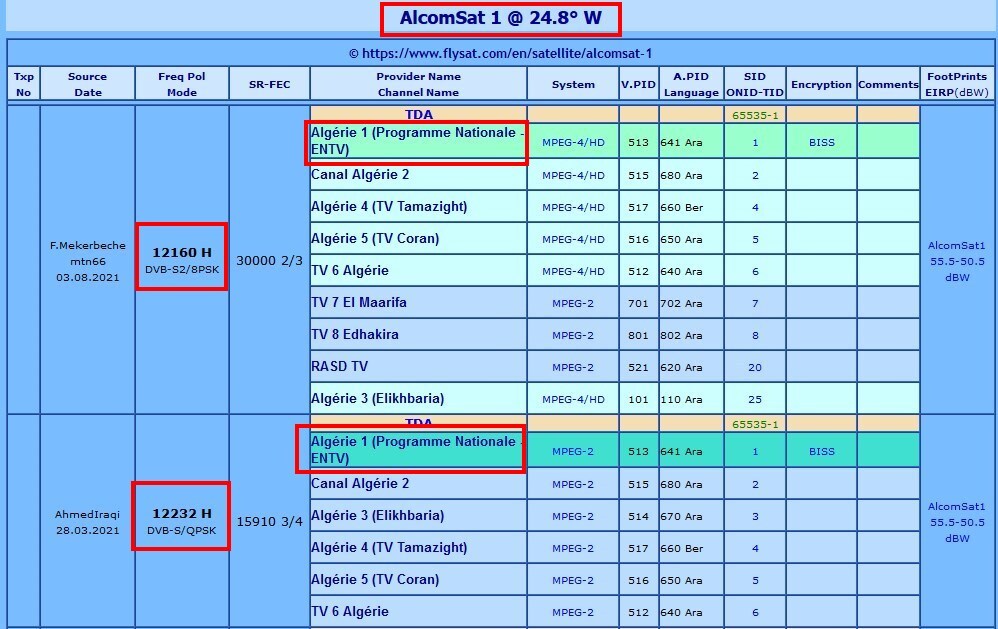Click the Provider Name Channel Name column header
Viewport: 998px width, 629px height.
pos(418,84)
